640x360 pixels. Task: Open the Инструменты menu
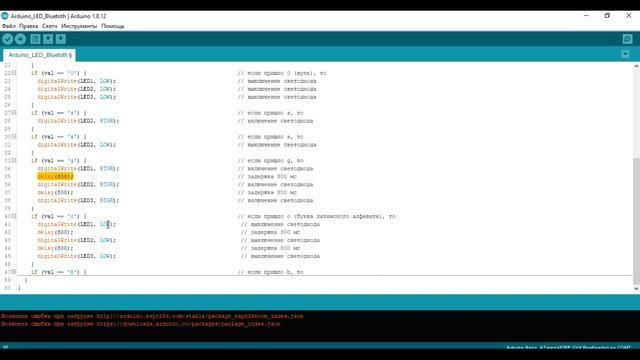click(79, 26)
